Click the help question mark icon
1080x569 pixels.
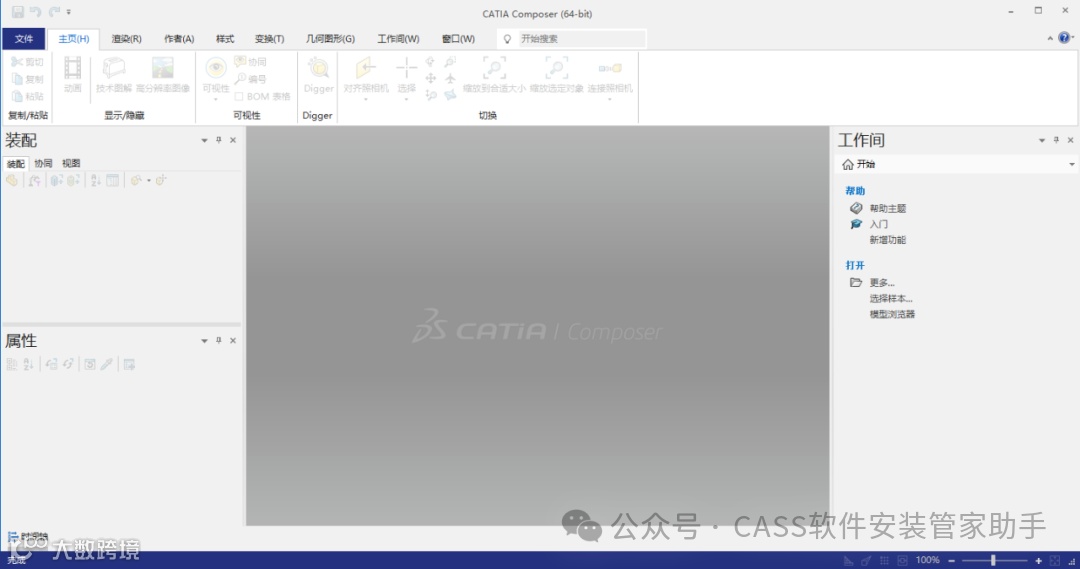tap(1064, 38)
